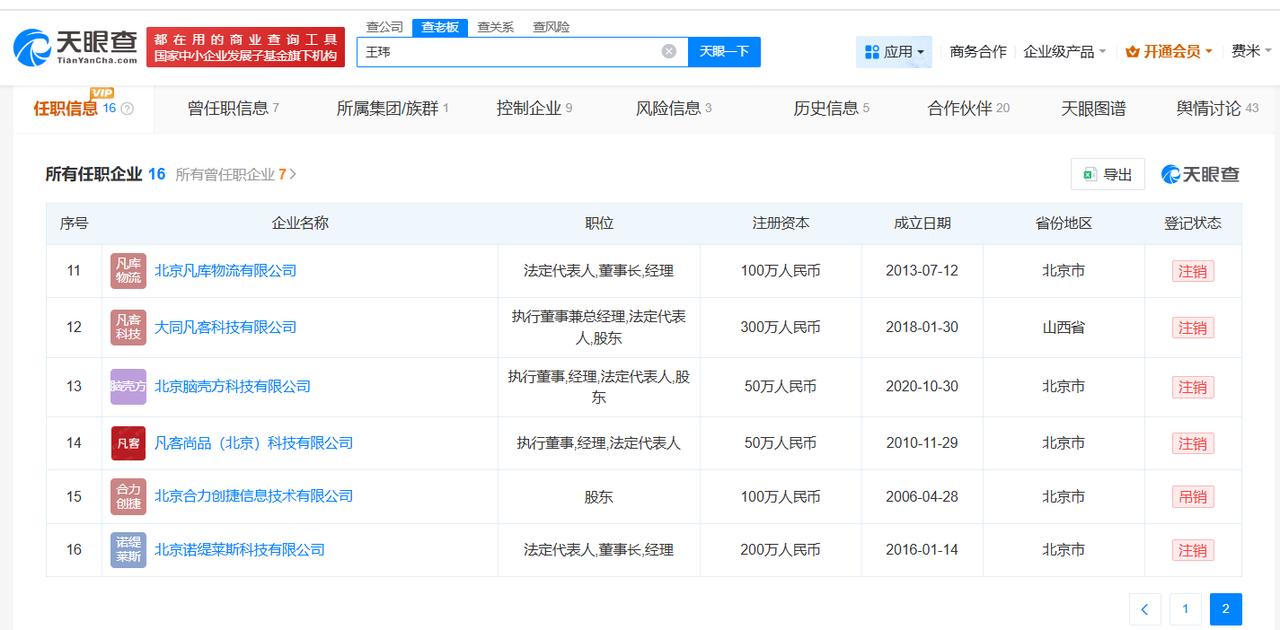The height and width of the screenshot is (630, 1280).
Task: Click 吊销 status for 北京合力创捷
Action: coord(1193,497)
